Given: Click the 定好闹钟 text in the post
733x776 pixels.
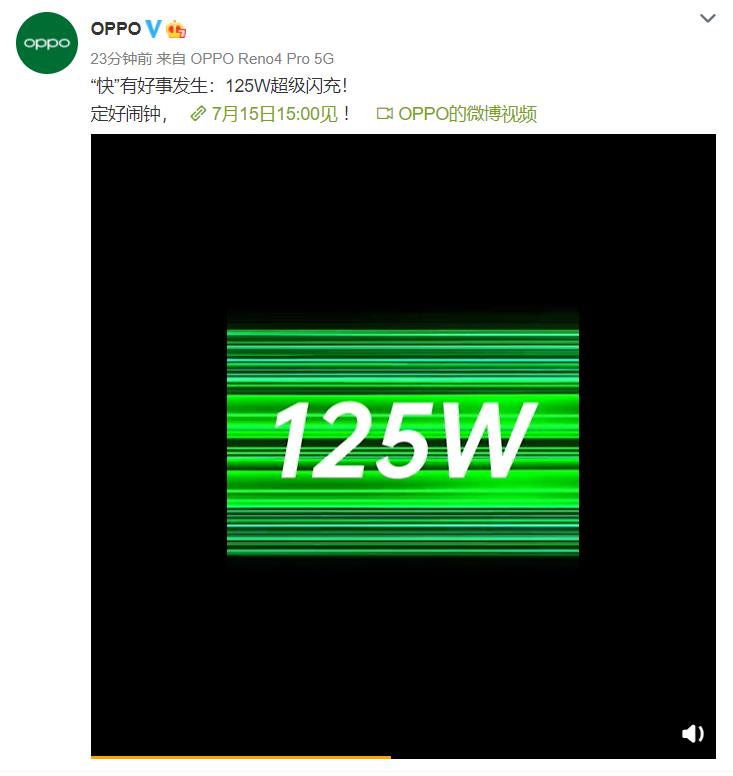Looking at the screenshot, I should (x=126, y=114).
